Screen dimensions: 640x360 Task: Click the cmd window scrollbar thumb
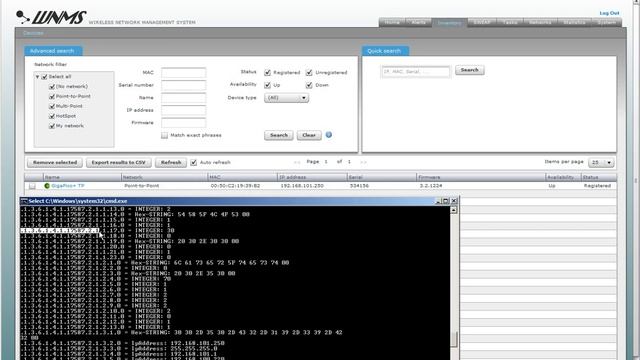pyautogui.click(x=453, y=339)
